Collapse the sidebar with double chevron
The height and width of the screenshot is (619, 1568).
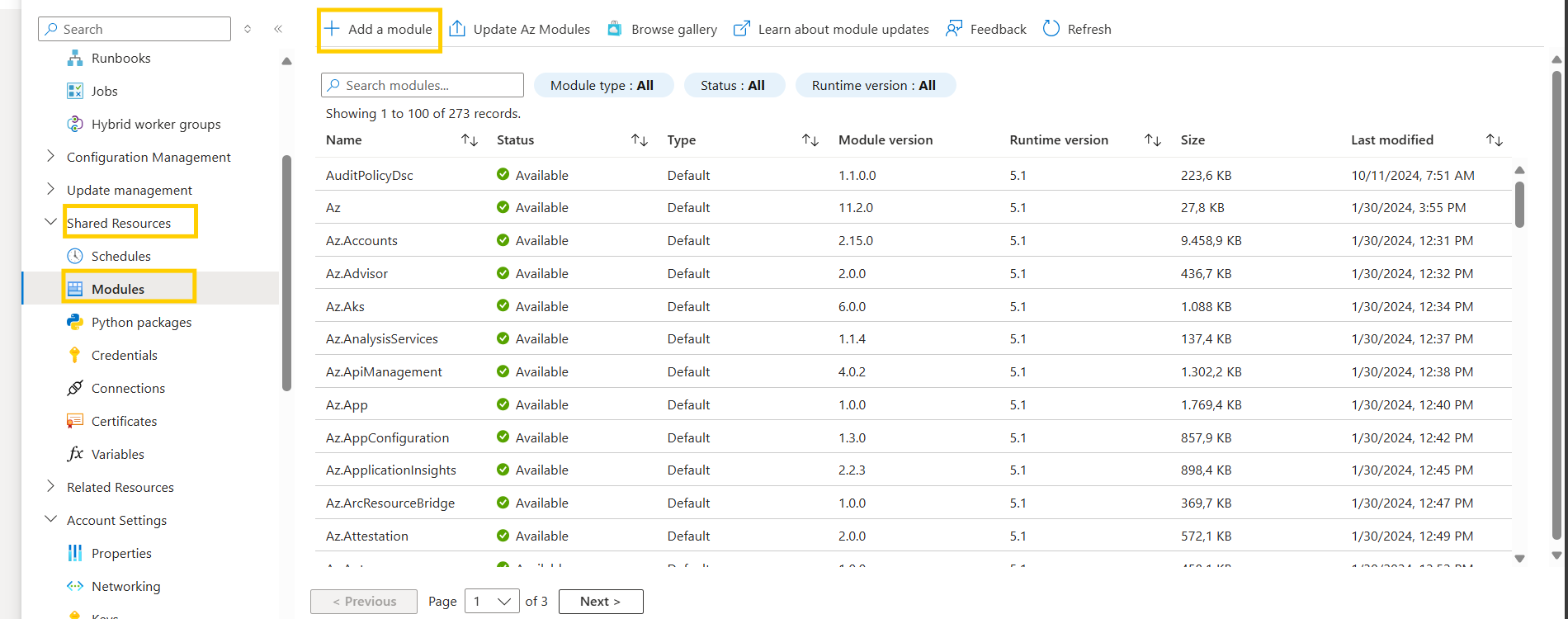pos(278,29)
